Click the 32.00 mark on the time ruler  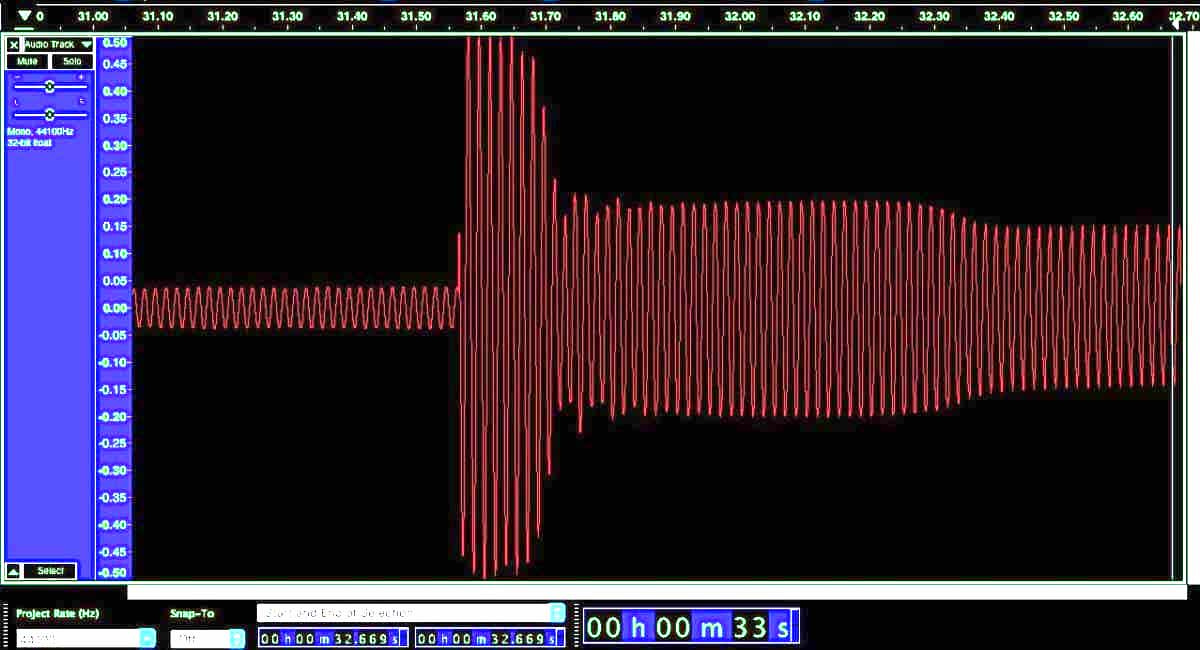click(739, 16)
